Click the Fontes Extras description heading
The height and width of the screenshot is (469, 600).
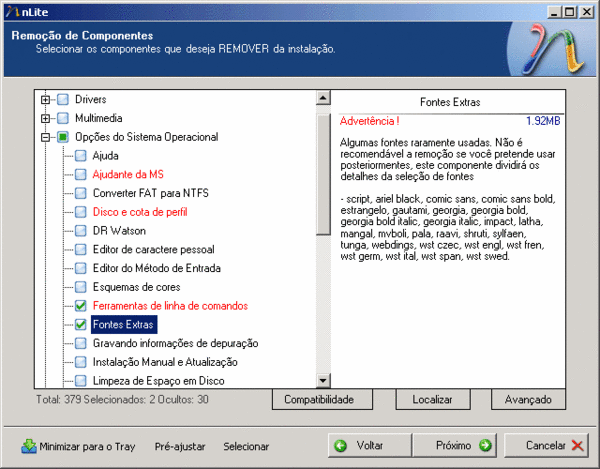[450, 102]
